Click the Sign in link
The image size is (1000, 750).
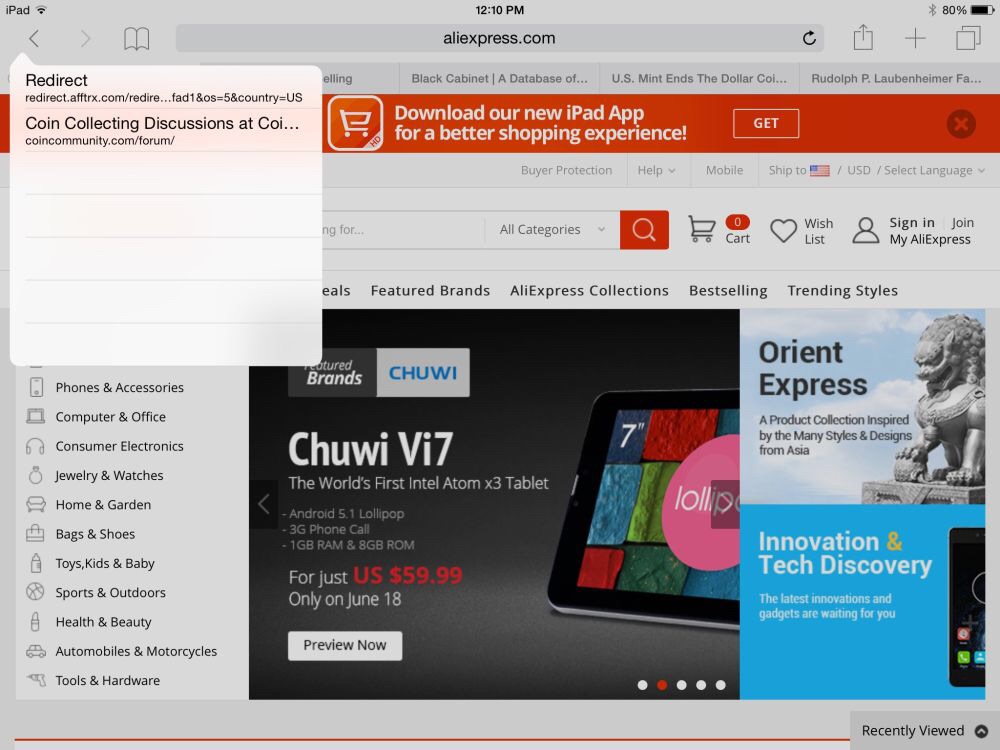click(912, 223)
